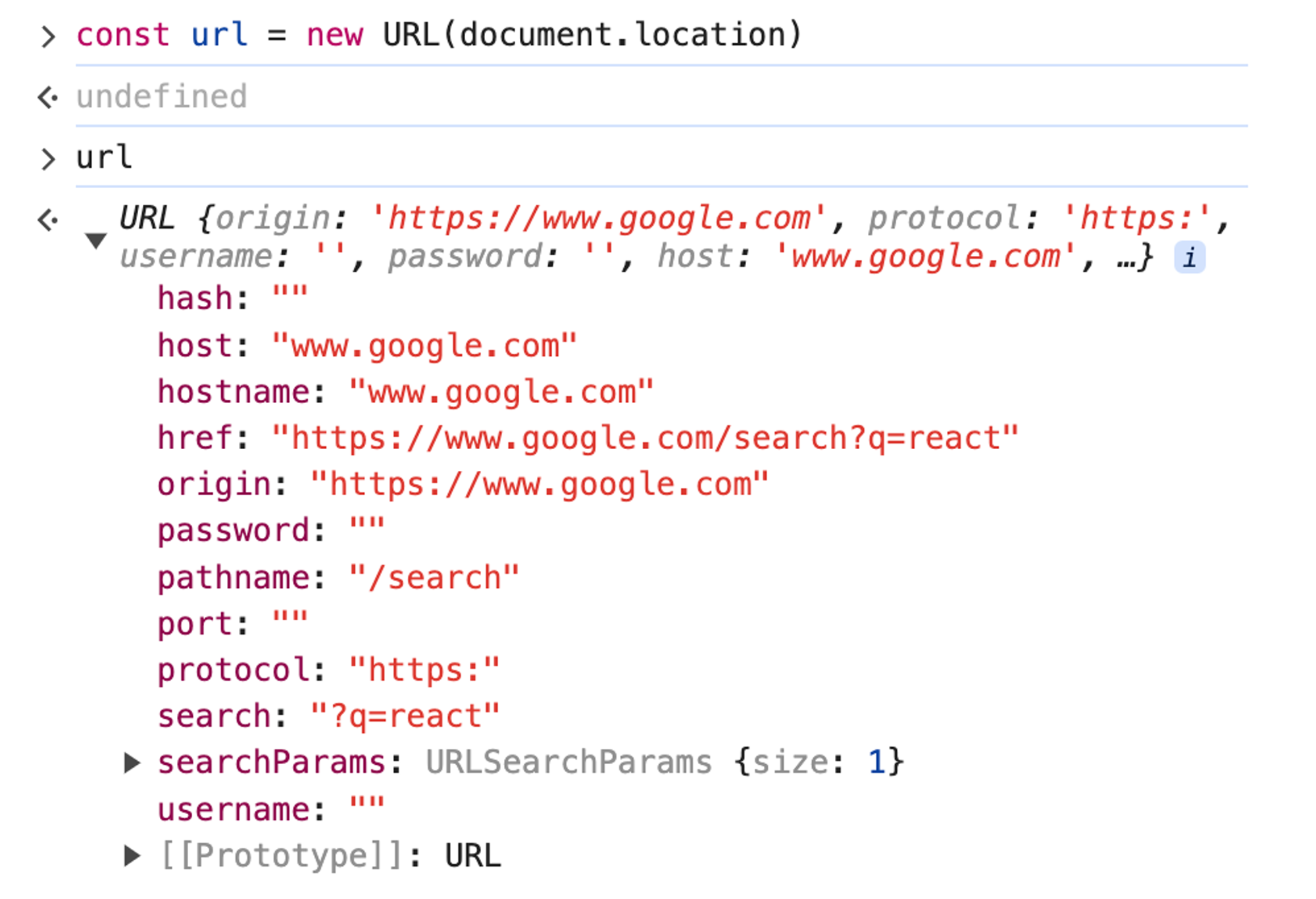The height and width of the screenshot is (899, 1316).
Task: Click the search "?q=react" value
Action: tap(405, 716)
